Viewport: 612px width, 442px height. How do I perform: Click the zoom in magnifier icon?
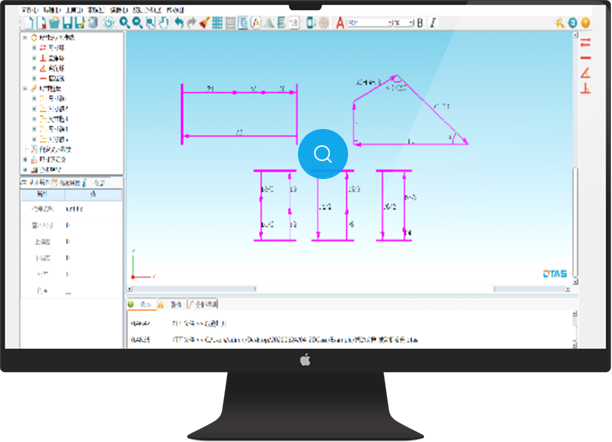(x=124, y=22)
